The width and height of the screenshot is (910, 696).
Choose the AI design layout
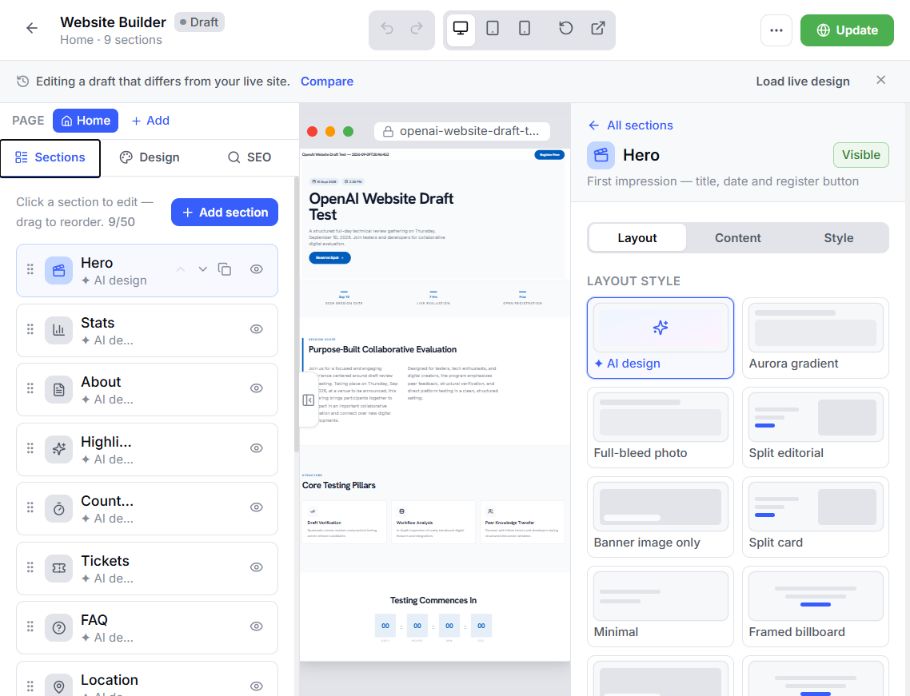[x=660, y=338]
